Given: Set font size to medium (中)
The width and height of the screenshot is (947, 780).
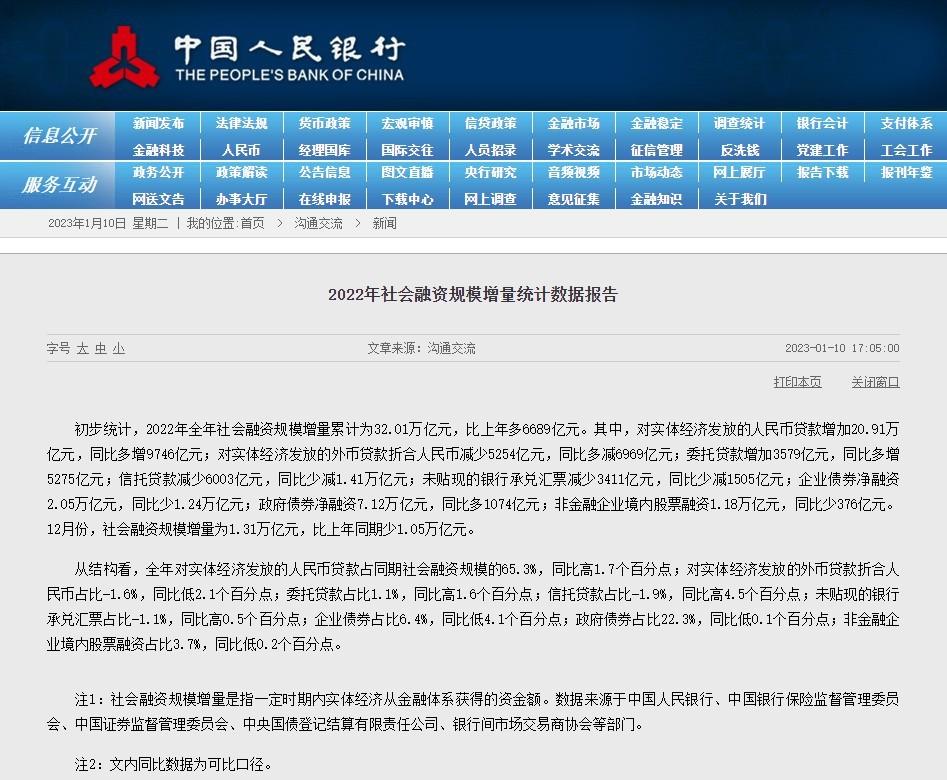Looking at the screenshot, I should click(100, 349).
